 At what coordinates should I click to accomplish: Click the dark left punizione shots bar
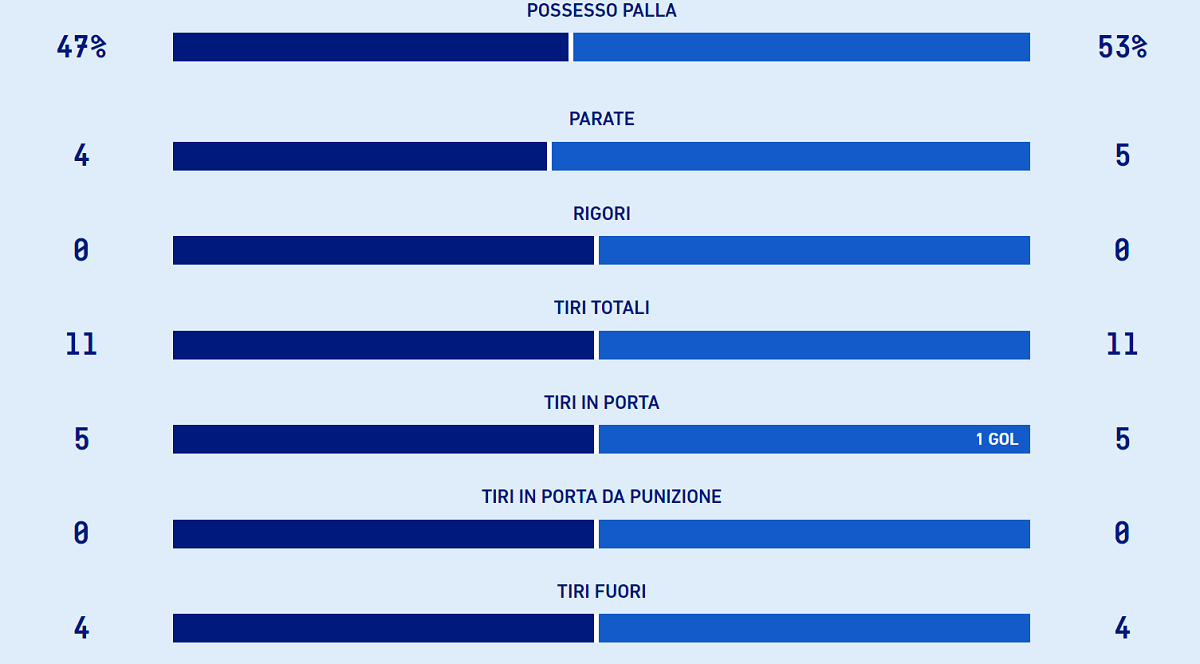click(383, 534)
